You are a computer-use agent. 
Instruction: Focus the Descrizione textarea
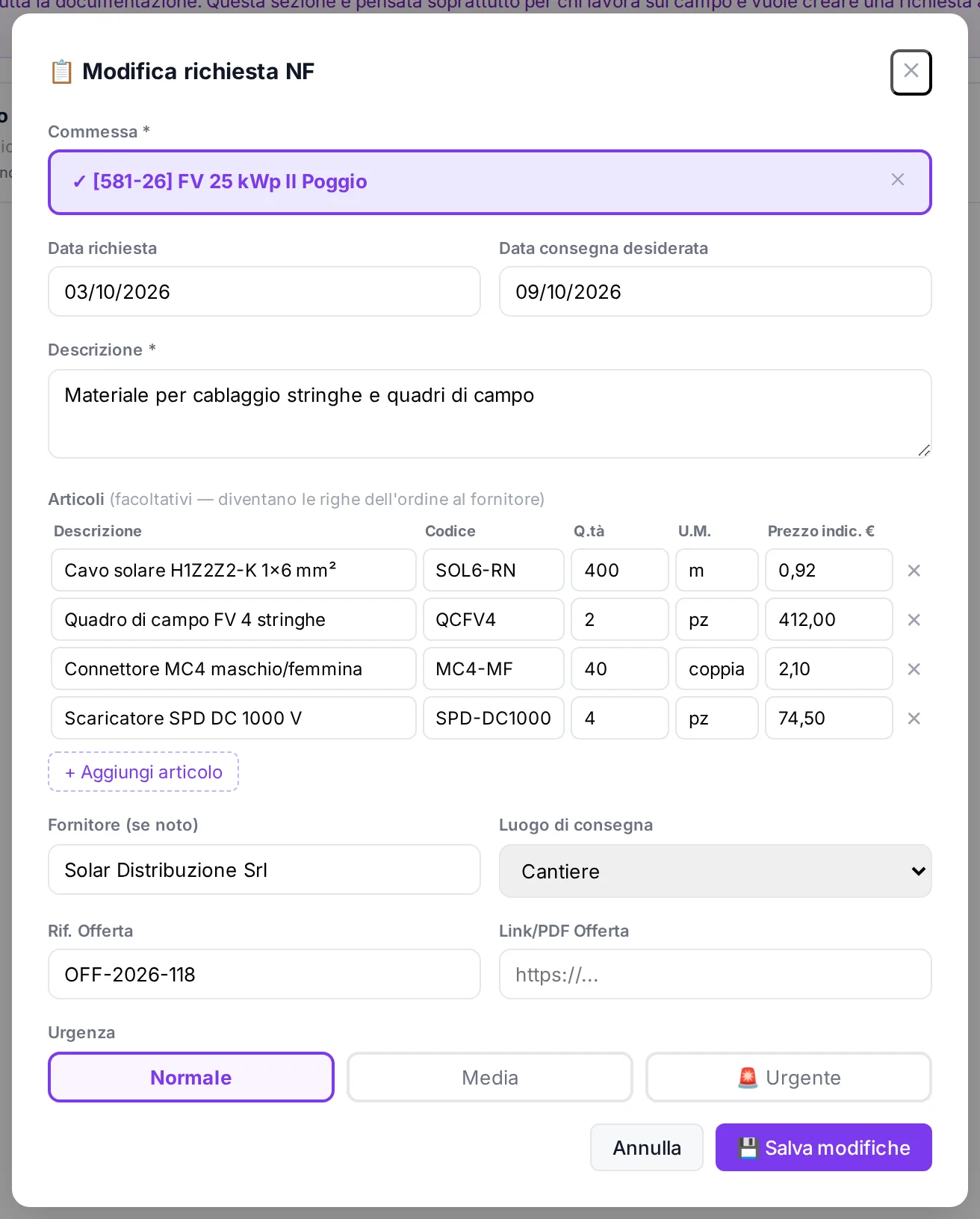pos(490,414)
